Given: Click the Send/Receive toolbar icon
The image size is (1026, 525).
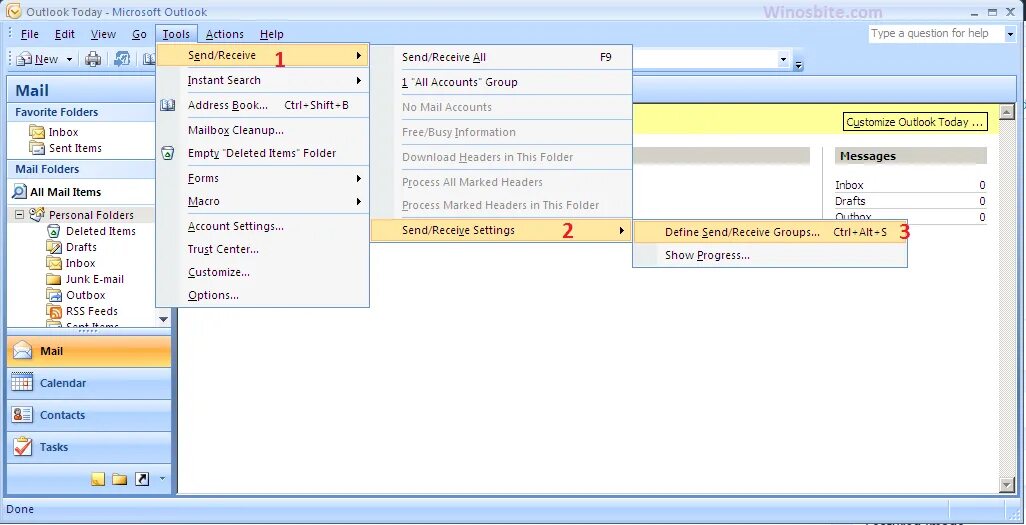Looking at the screenshot, I should 122,60.
